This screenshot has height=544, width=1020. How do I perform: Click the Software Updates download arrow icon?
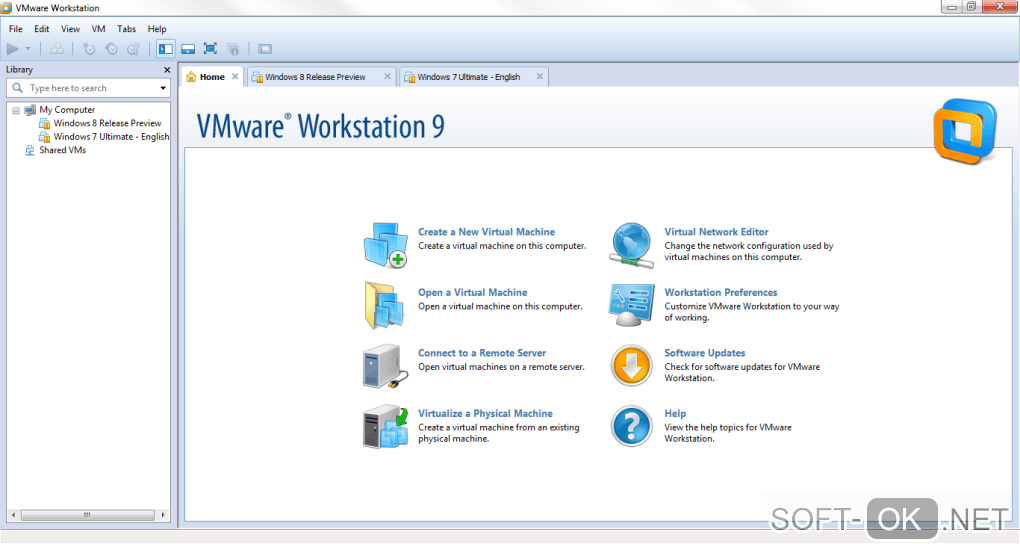[x=631, y=366]
